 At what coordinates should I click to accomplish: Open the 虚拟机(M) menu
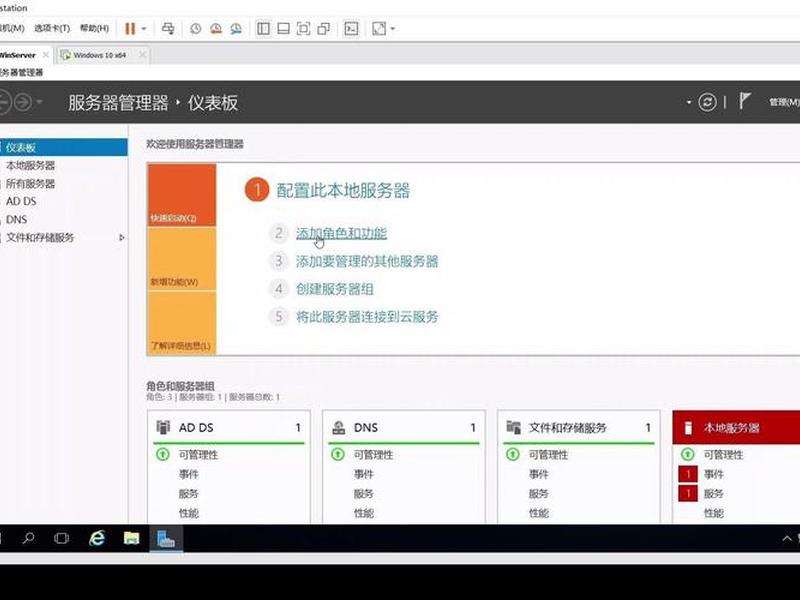pos(12,28)
